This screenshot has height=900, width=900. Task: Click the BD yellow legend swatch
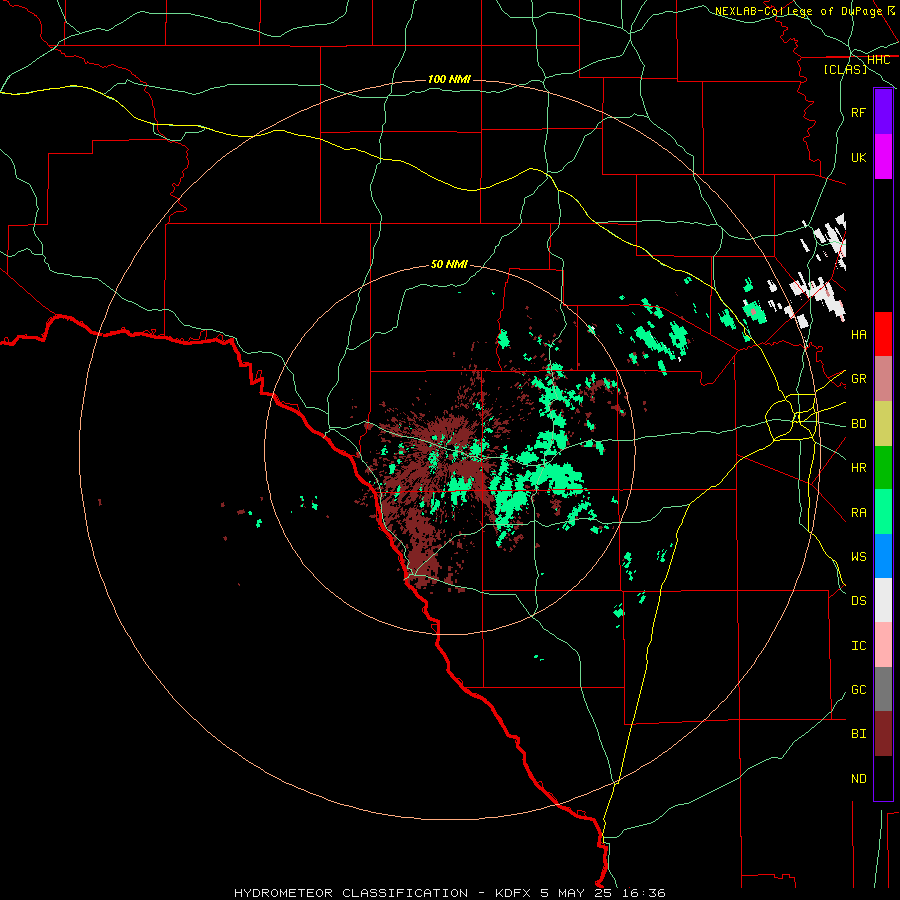coord(883,423)
